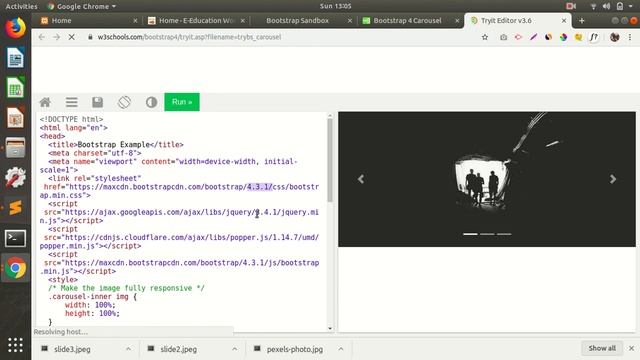This screenshot has height=360, width=640.
Task: Select third carousel indicator bar
Action: click(504, 234)
